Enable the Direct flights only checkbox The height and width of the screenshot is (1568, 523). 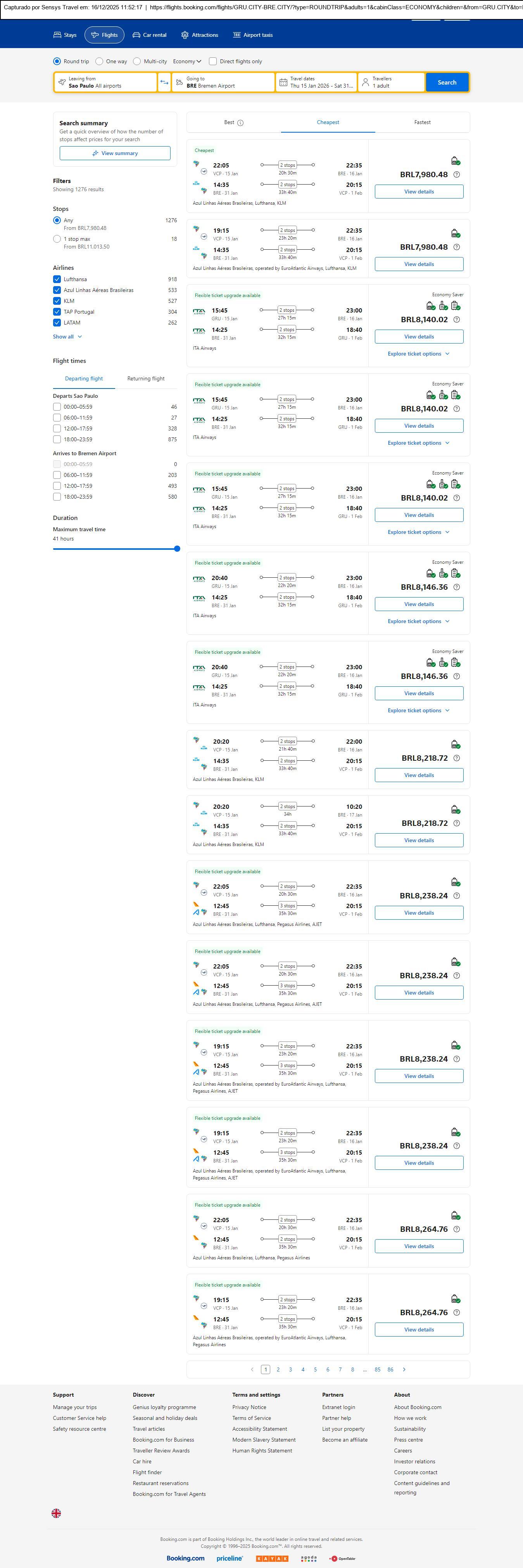(x=212, y=62)
